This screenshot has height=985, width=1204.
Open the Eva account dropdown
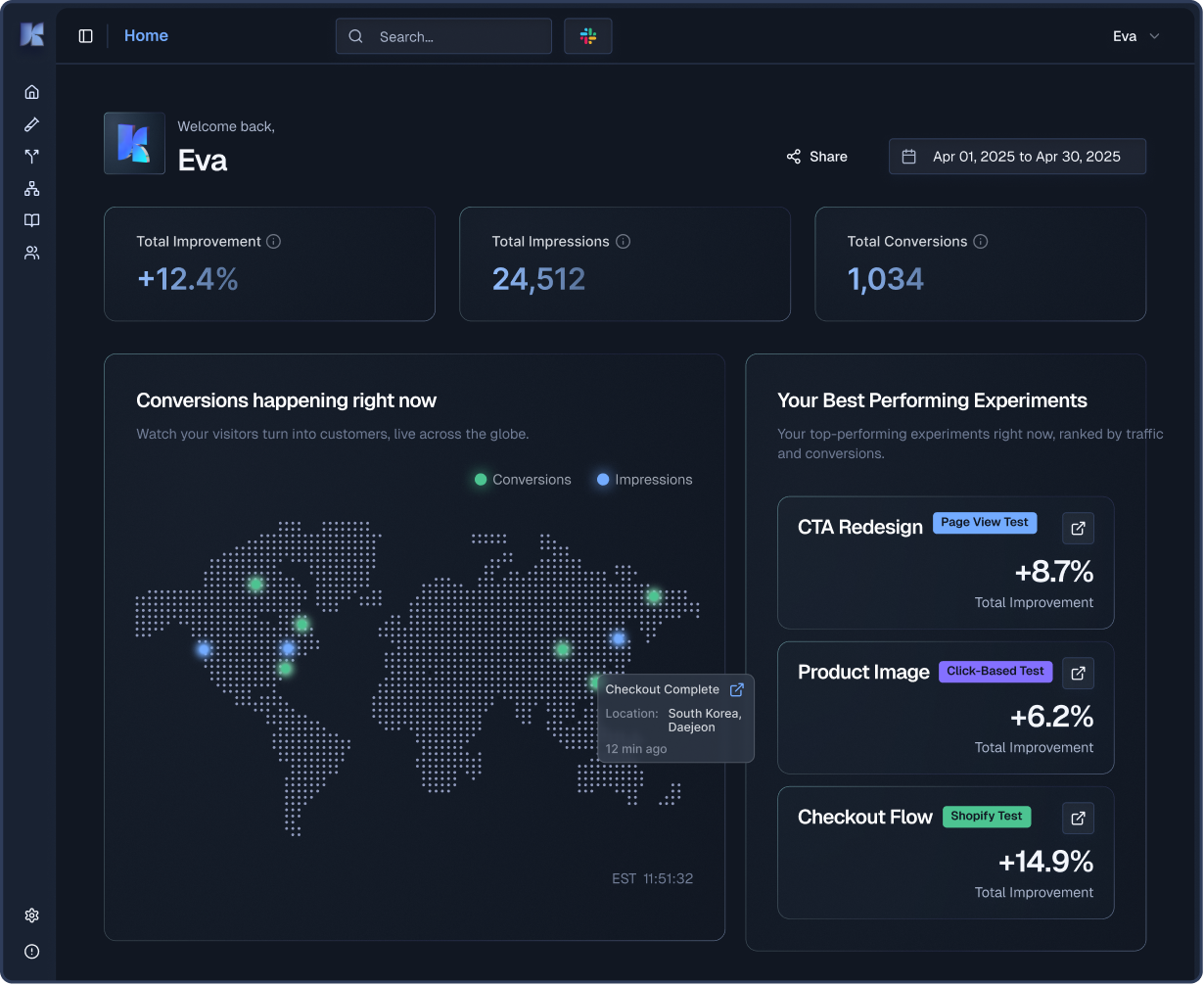click(x=1136, y=35)
